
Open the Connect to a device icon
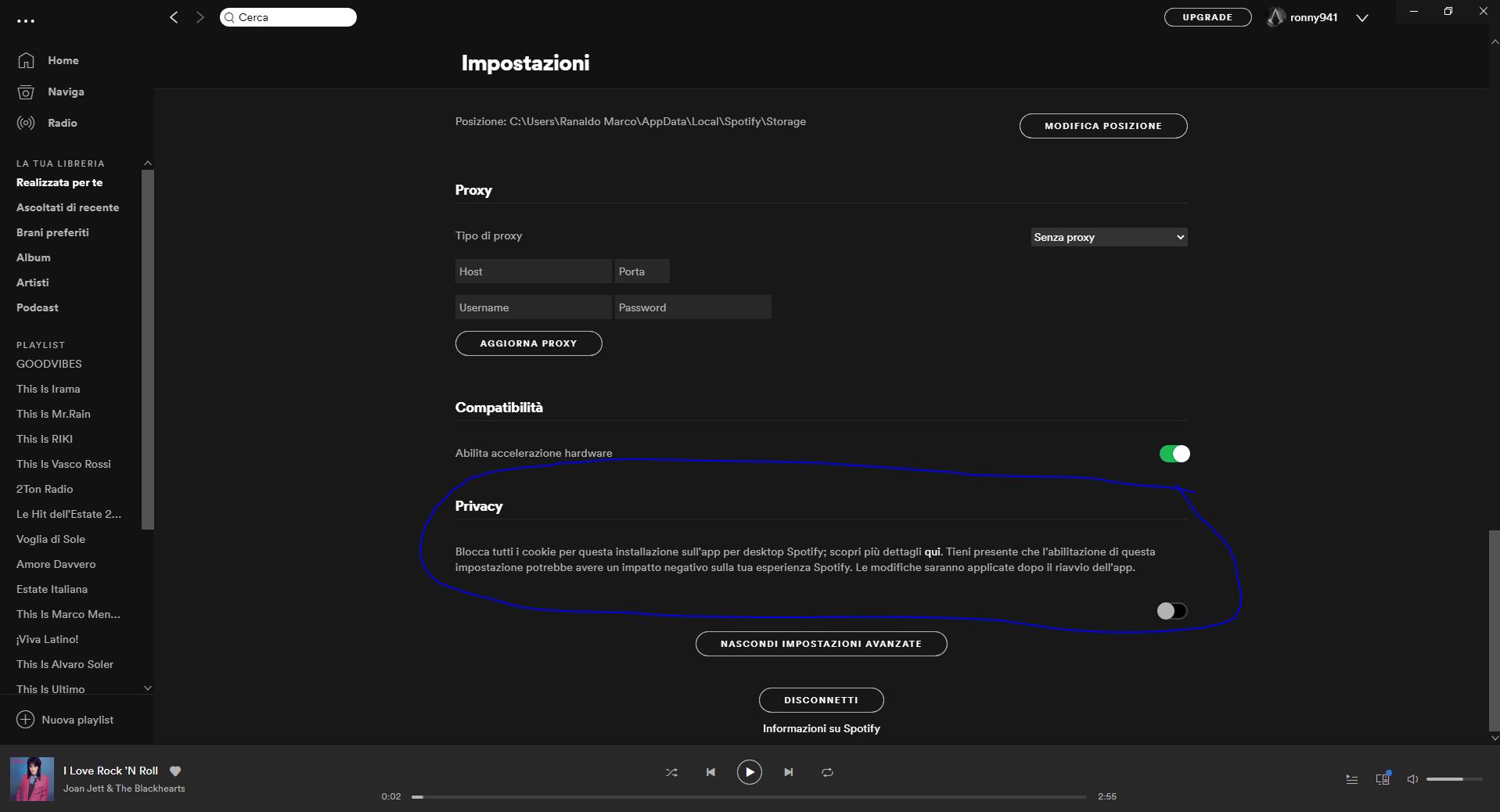[x=1383, y=779]
